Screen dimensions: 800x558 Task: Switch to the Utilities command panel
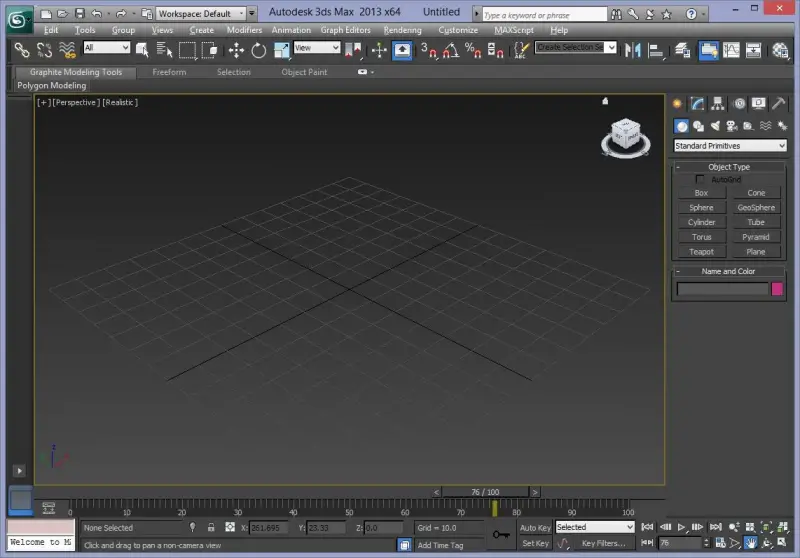[x=779, y=104]
